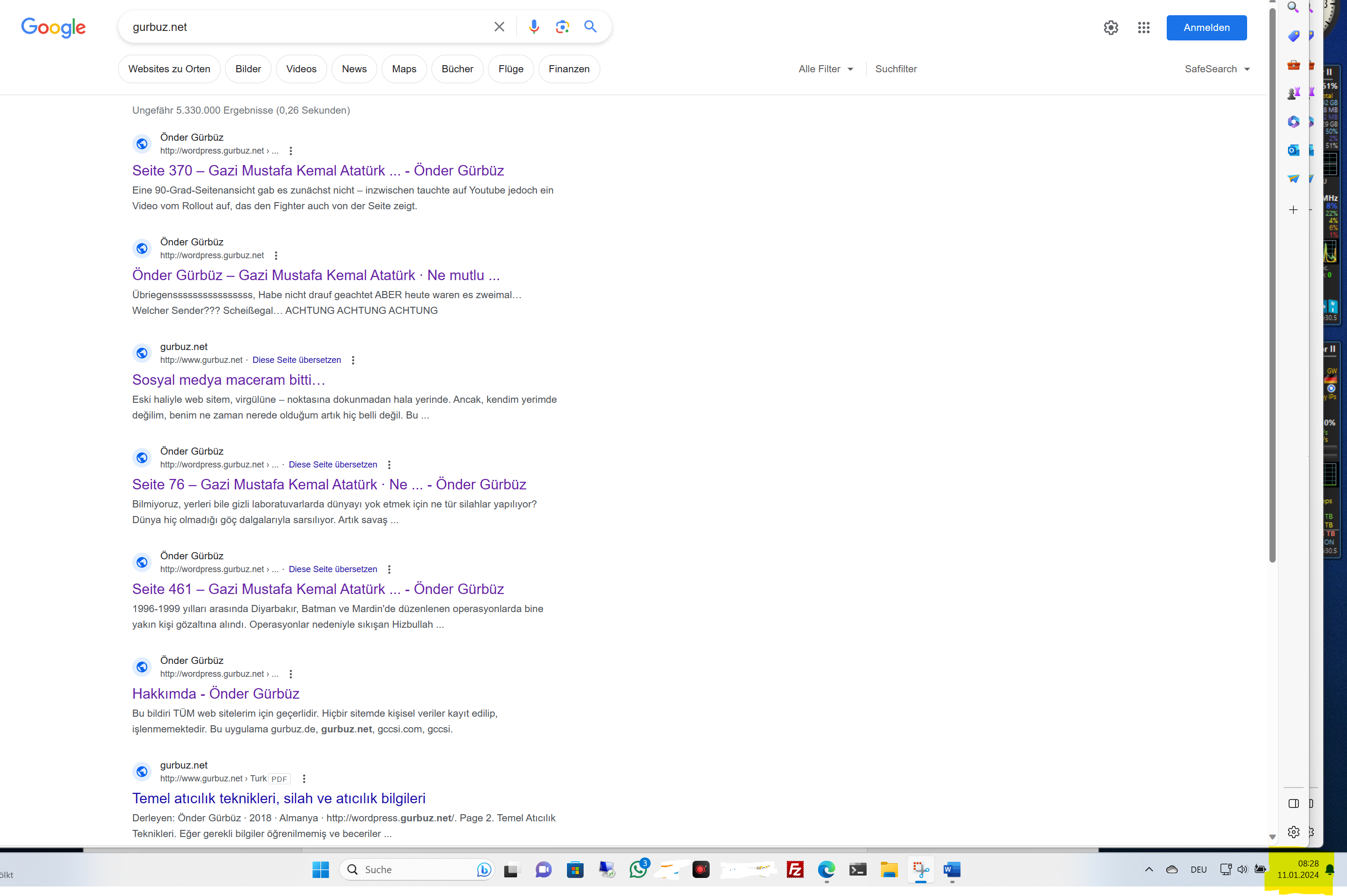
Task: Open the Sosyal medya maceram bitti link
Action: click(x=229, y=380)
